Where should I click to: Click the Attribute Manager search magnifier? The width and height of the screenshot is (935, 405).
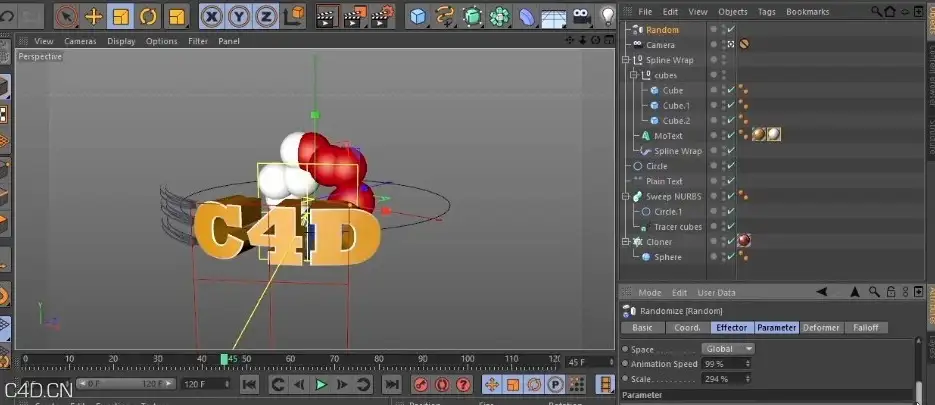874,292
